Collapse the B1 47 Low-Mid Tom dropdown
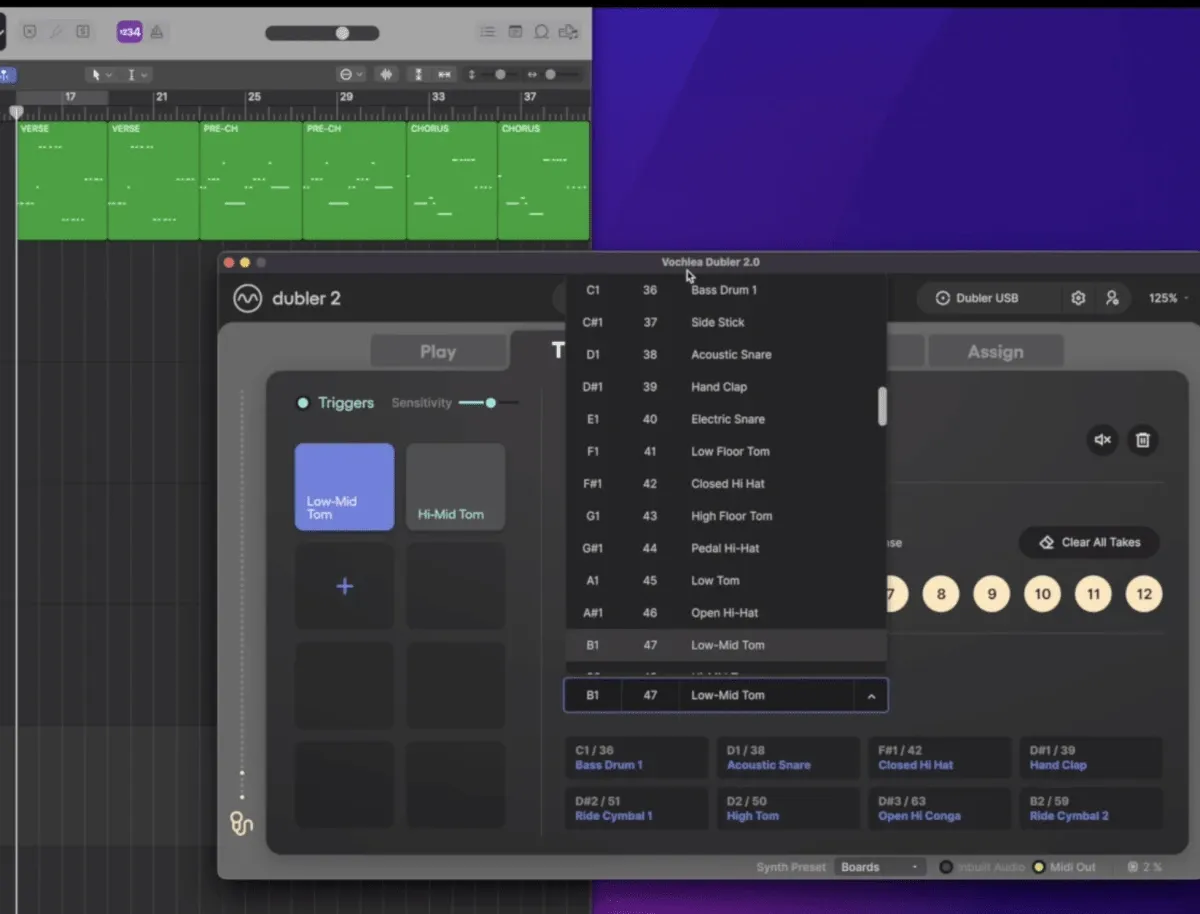 [x=871, y=696]
